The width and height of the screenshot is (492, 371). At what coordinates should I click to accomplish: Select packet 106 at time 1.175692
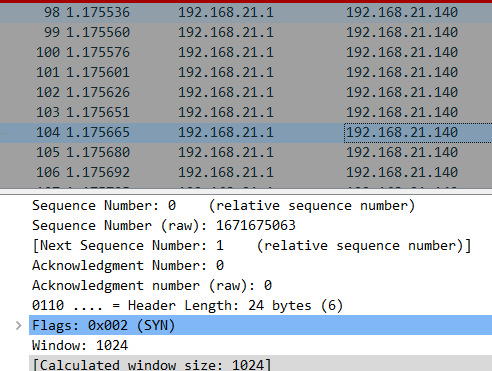tap(246, 172)
